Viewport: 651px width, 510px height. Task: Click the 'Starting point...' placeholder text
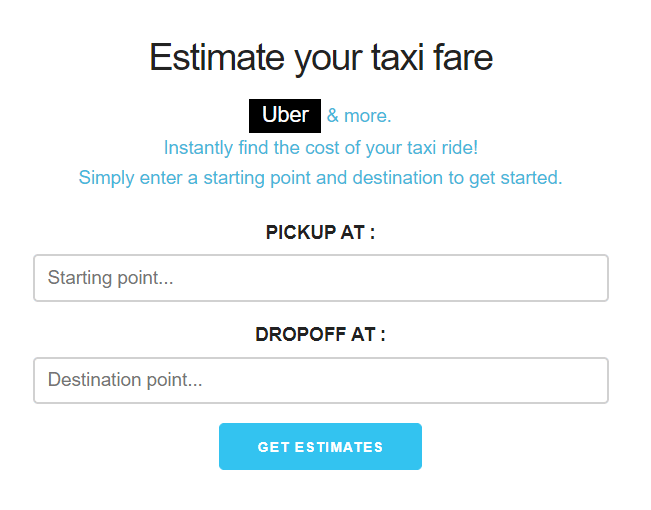110,278
